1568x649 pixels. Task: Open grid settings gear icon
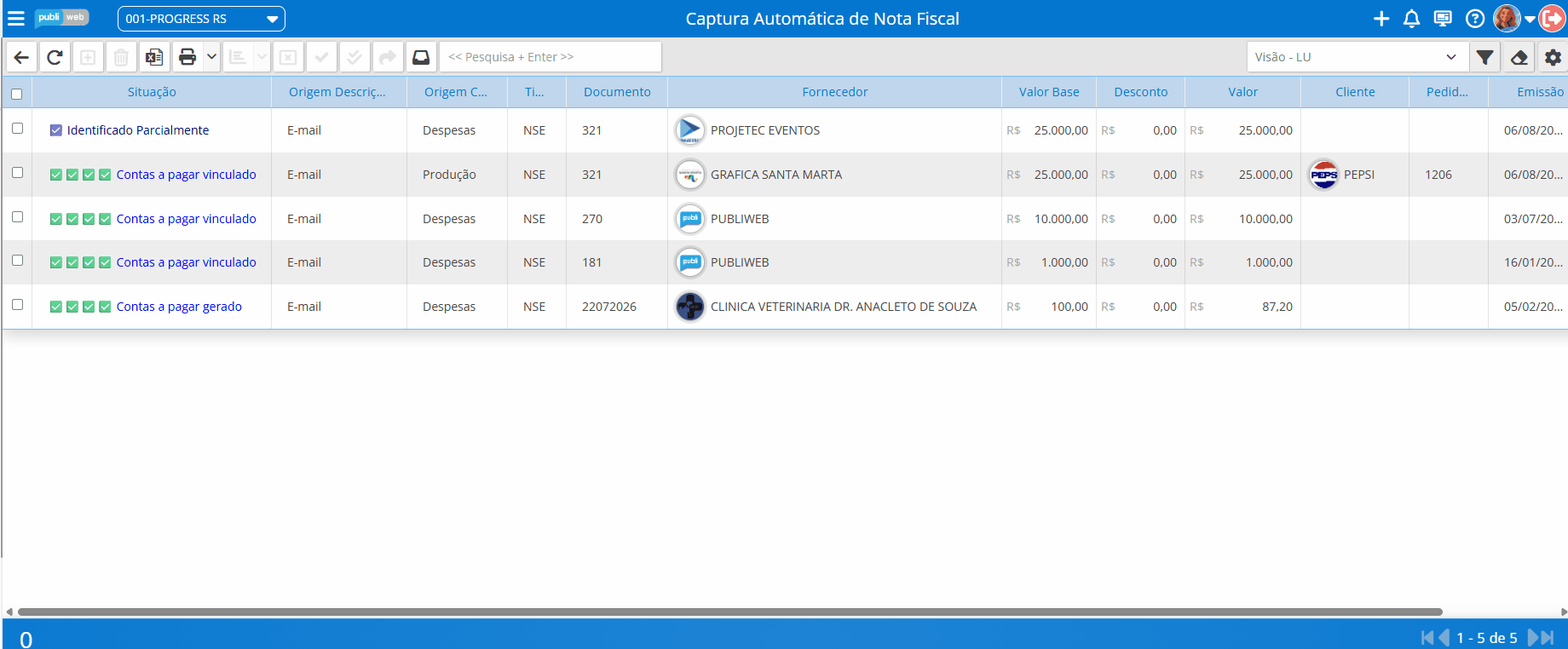[1553, 57]
